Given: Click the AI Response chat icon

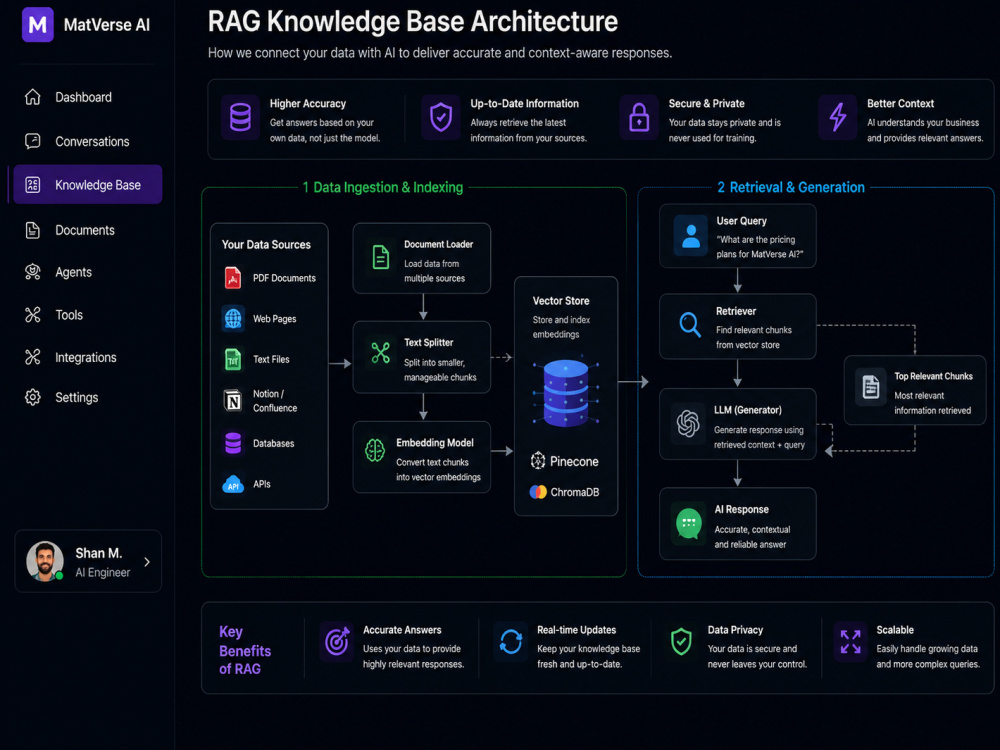Looking at the screenshot, I should pos(689,524).
